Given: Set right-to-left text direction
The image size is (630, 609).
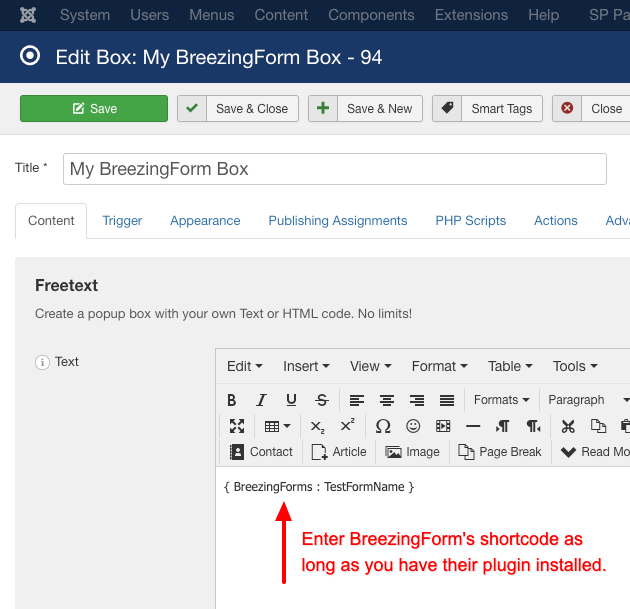Looking at the screenshot, I should (533, 426).
